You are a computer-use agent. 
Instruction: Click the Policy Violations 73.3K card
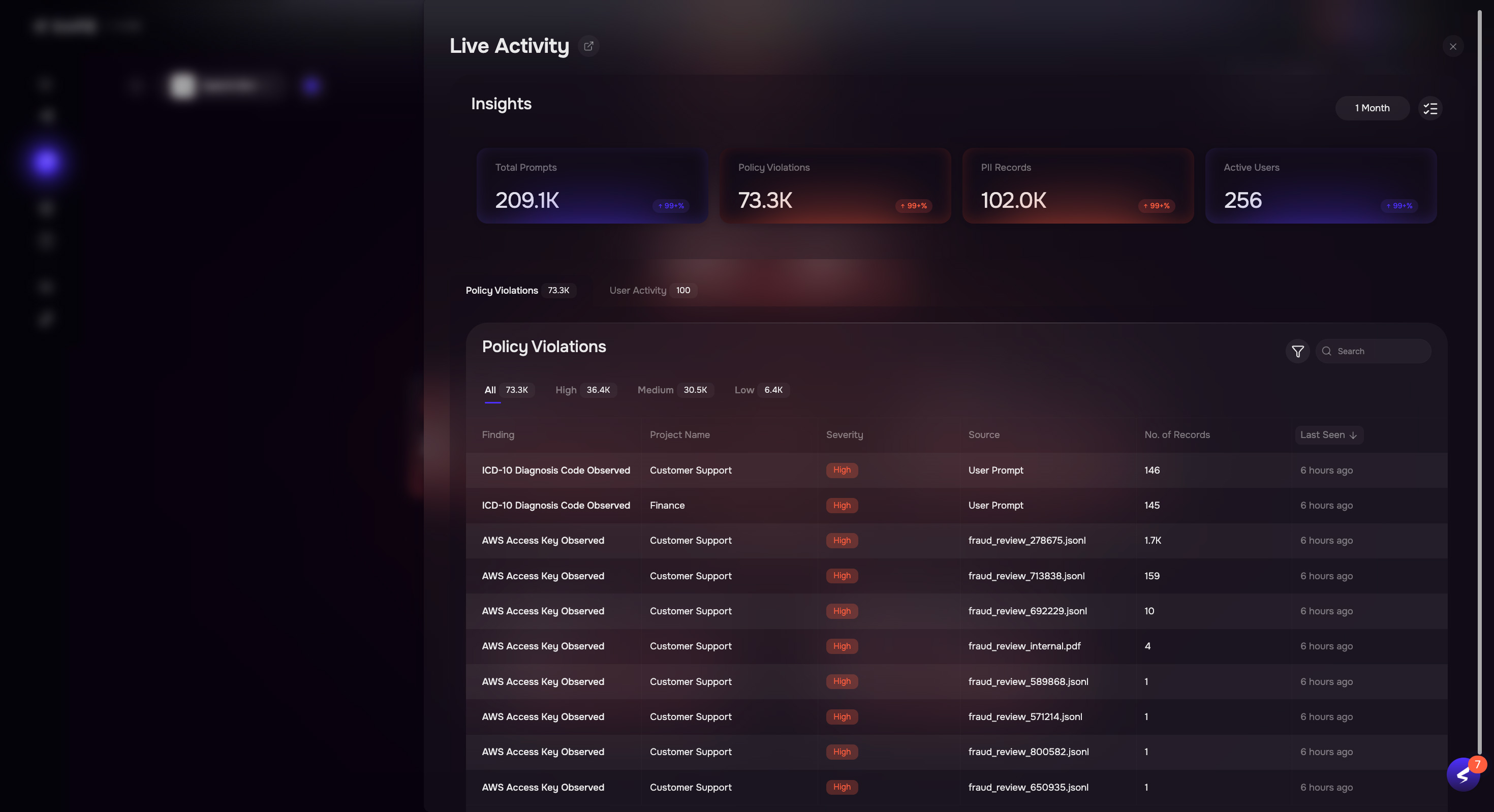[835, 185]
